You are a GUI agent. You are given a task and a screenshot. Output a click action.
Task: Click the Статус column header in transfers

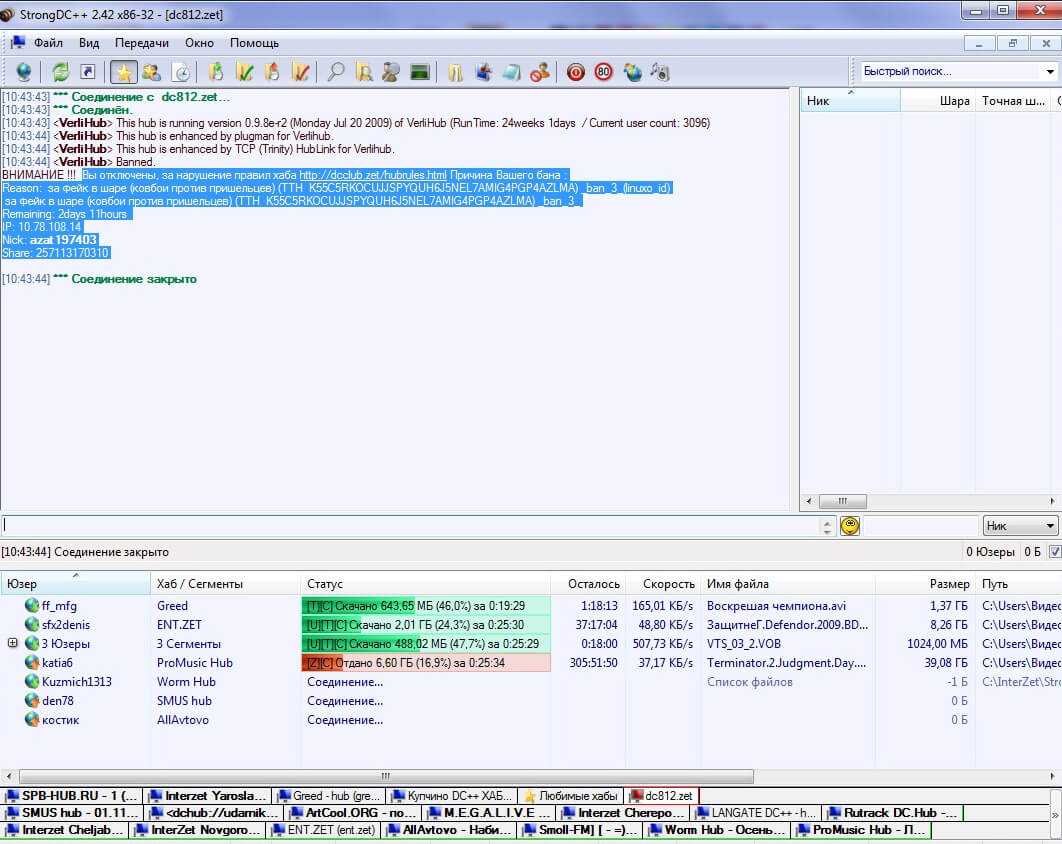click(x=425, y=583)
